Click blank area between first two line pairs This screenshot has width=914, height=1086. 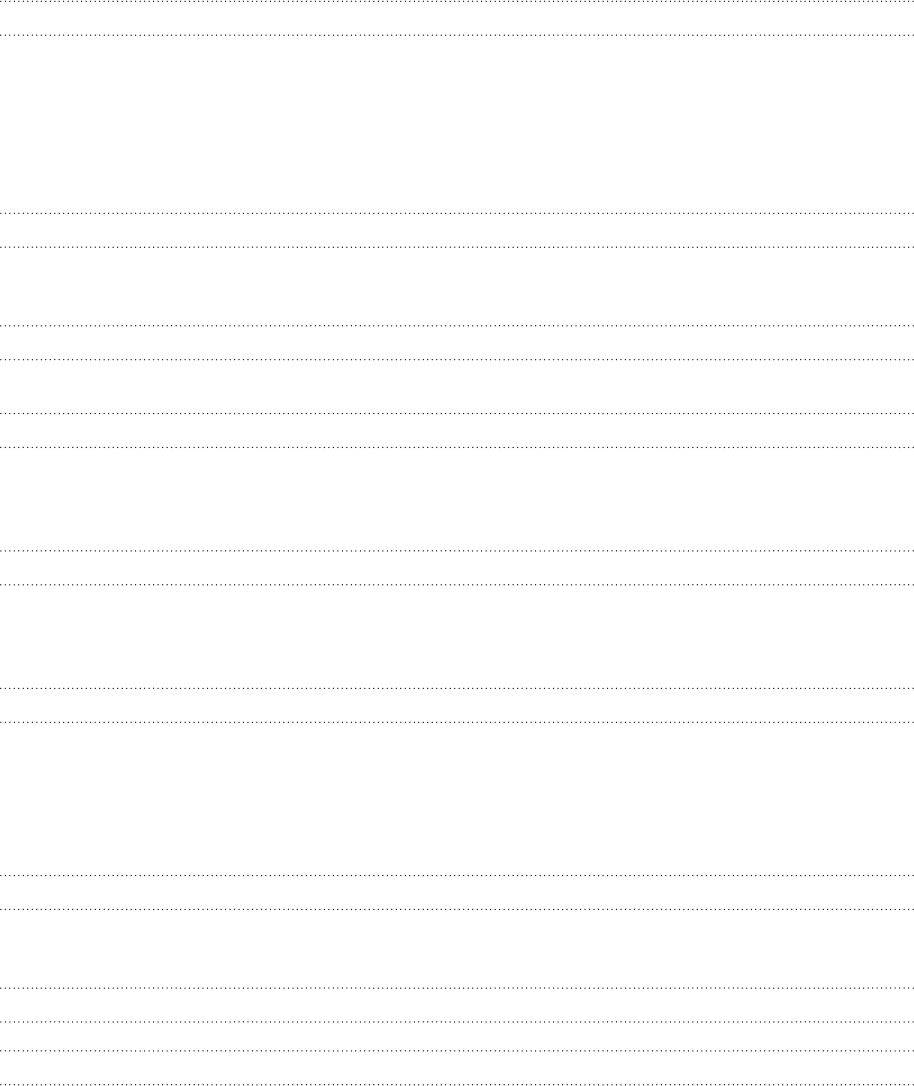tap(457, 124)
